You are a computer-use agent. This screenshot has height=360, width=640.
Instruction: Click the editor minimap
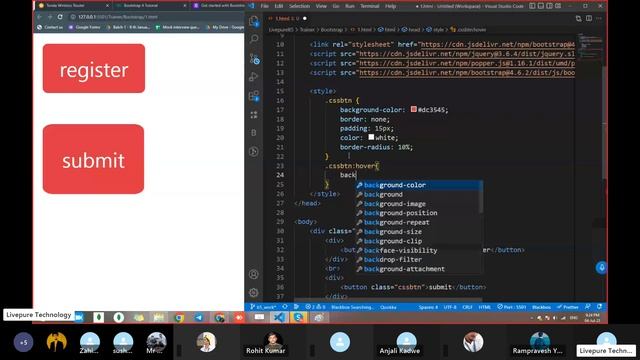coord(590,47)
